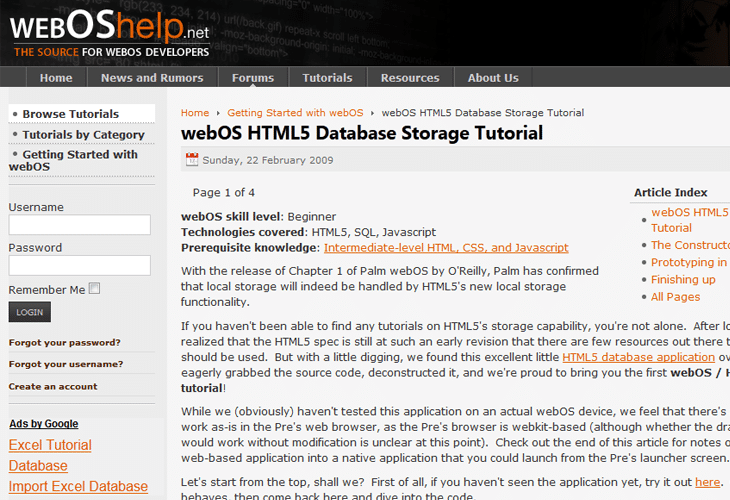Focus the Username input field
Screen dimensions: 730x500
[80, 224]
